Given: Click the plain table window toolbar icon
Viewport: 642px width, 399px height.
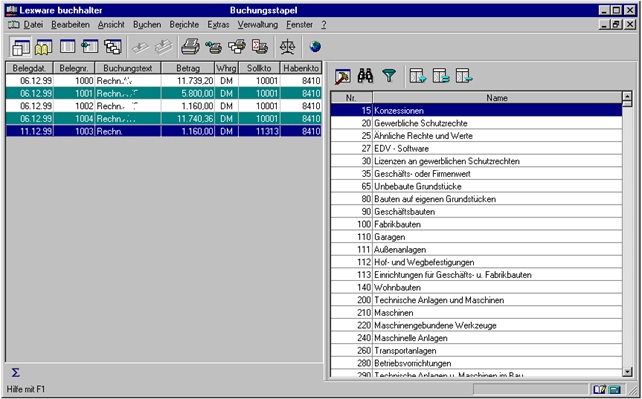Looking at the screenshot, I should (x=68, y=47).
